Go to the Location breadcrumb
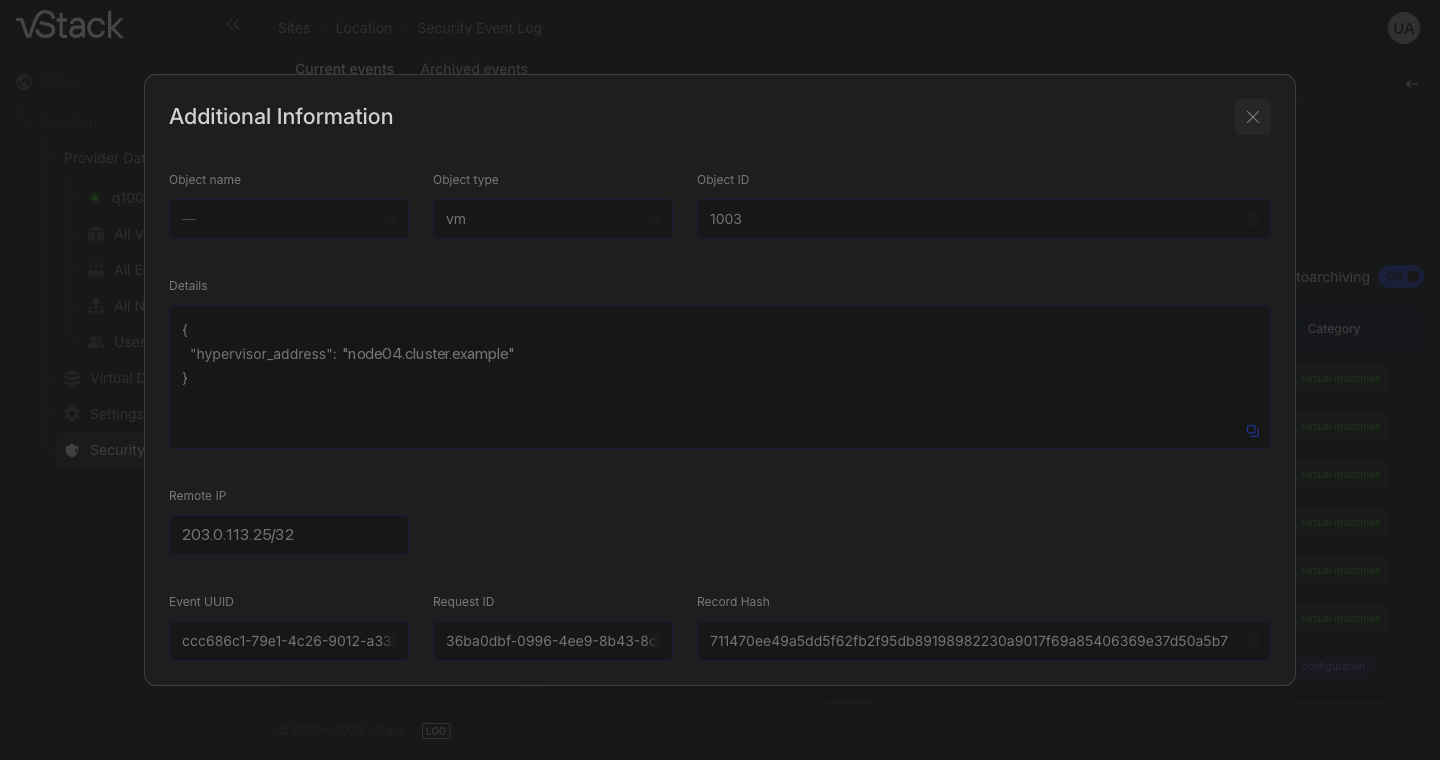The height and width of the screenshot is (760, 1440). pyautogui.click(x=364, y=28)
